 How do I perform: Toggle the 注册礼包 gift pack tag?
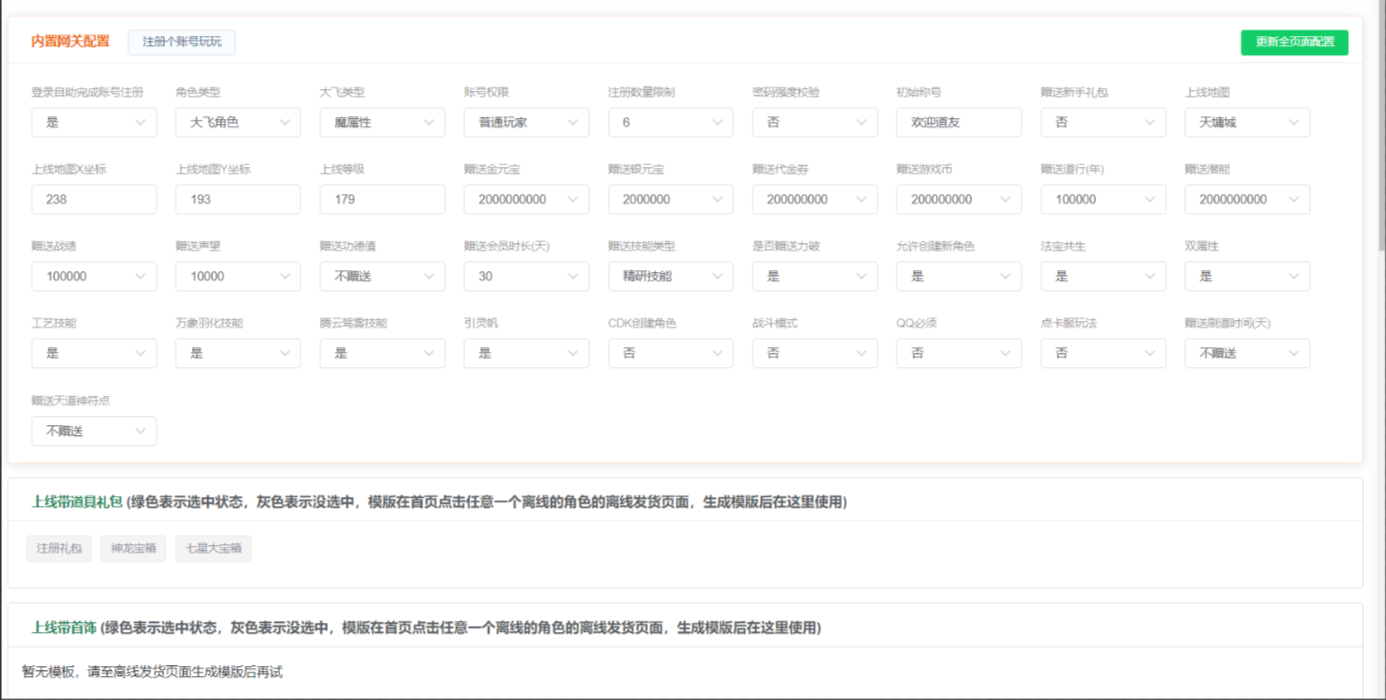coord(59,548)
